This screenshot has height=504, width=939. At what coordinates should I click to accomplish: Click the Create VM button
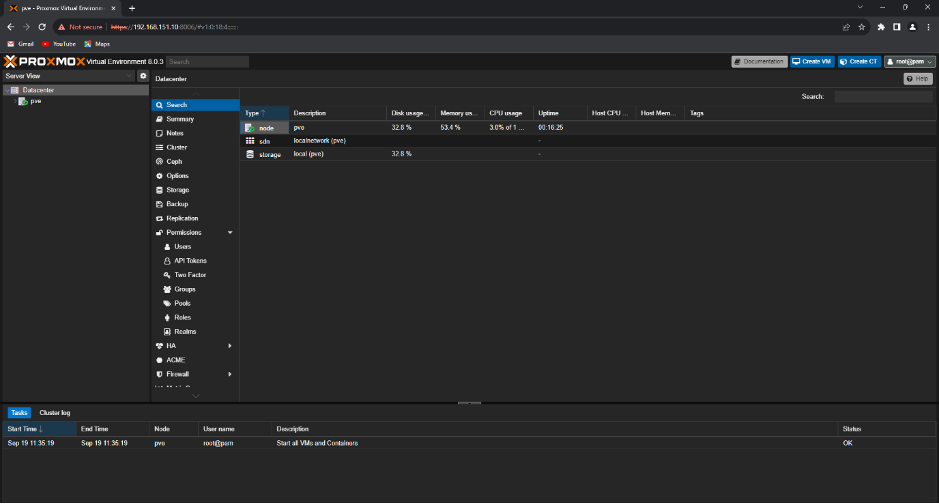click(x=812, y=62)
